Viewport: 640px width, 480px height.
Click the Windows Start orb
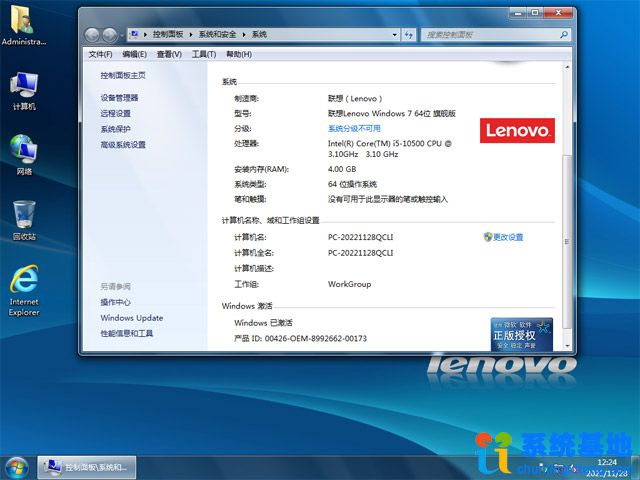[16, 468]
